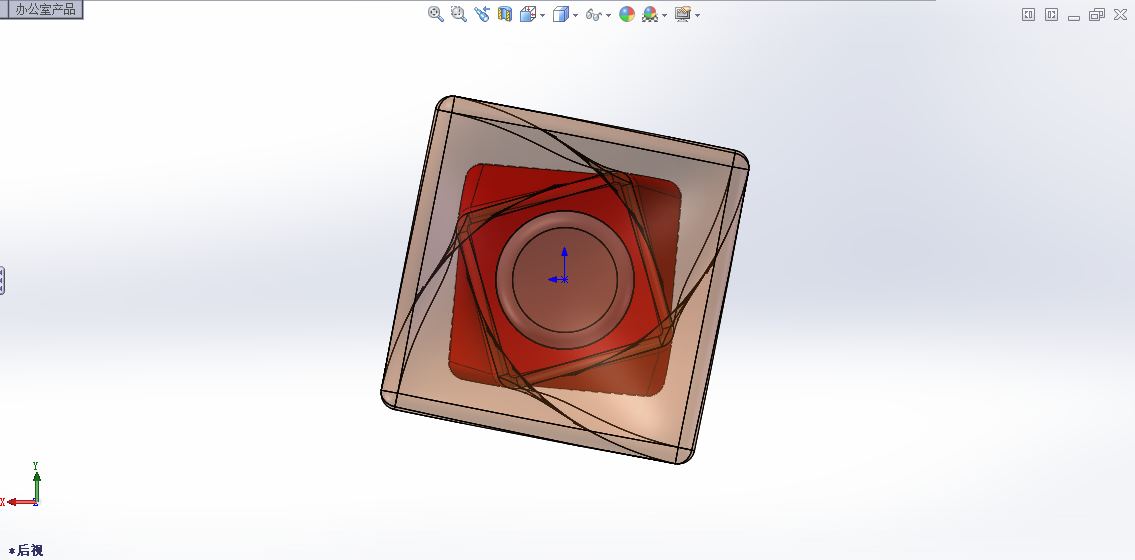Click the View Orientation cube icon
The image size is (1135, 560).
pyautogui.click(x=528, y=14)
